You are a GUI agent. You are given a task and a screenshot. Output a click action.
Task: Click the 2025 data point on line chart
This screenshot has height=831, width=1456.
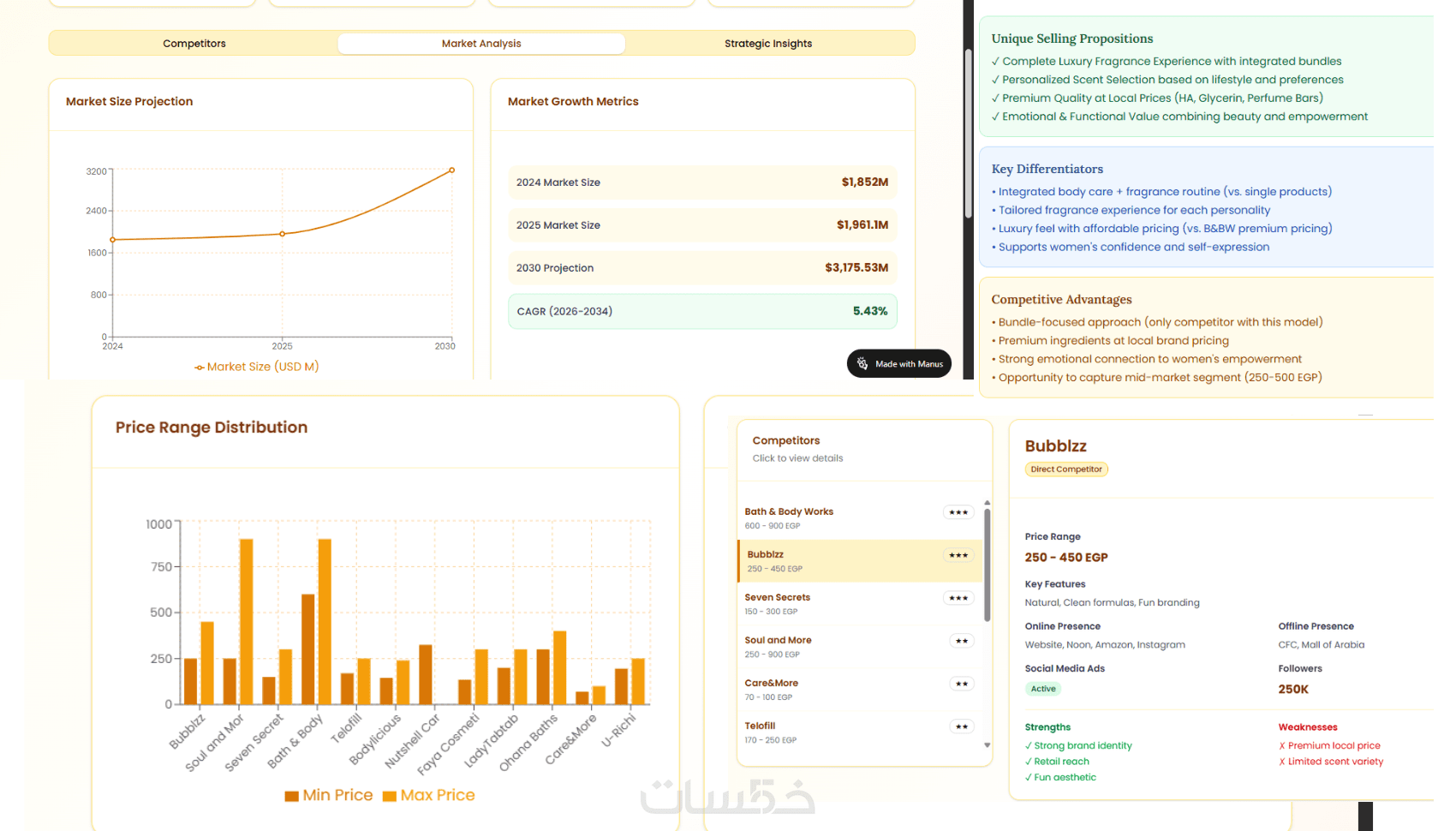pos(283,234)
